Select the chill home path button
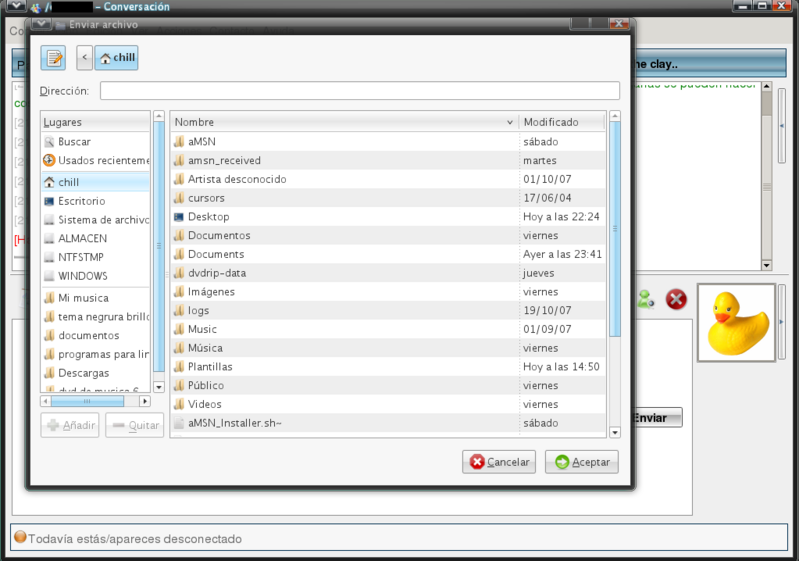This screenshot has height=561, width=799. tap(117, 58)
